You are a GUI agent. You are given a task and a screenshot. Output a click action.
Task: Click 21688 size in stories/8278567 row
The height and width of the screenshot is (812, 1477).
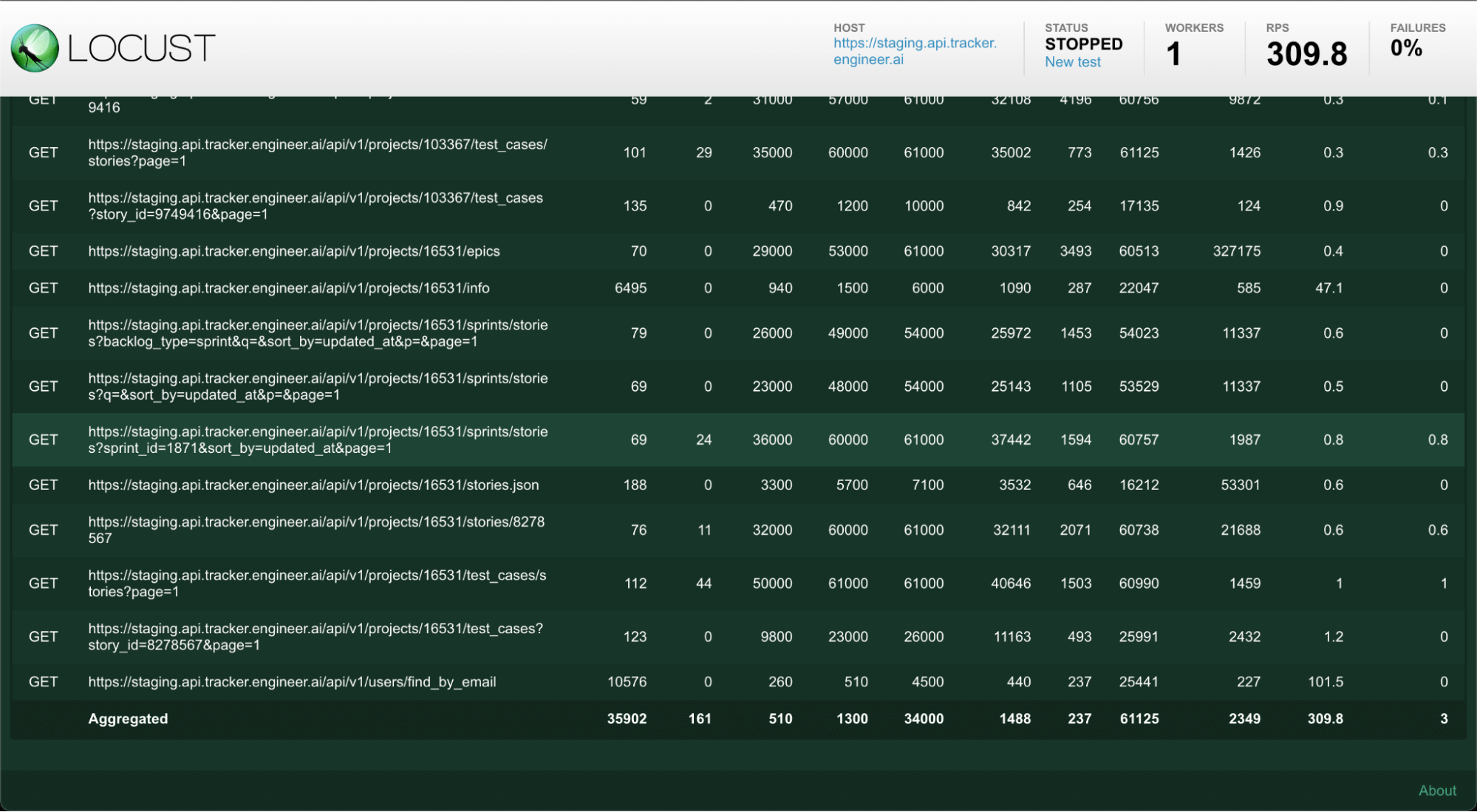click(1241, 530)
